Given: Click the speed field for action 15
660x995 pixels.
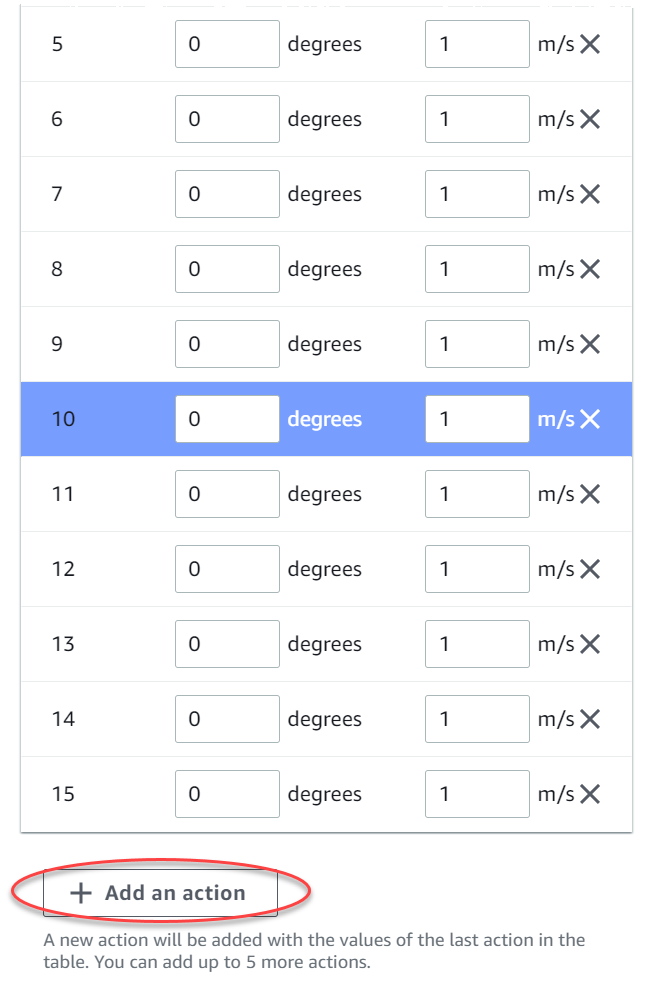Looking at the screenshot, I should [477, 793].
